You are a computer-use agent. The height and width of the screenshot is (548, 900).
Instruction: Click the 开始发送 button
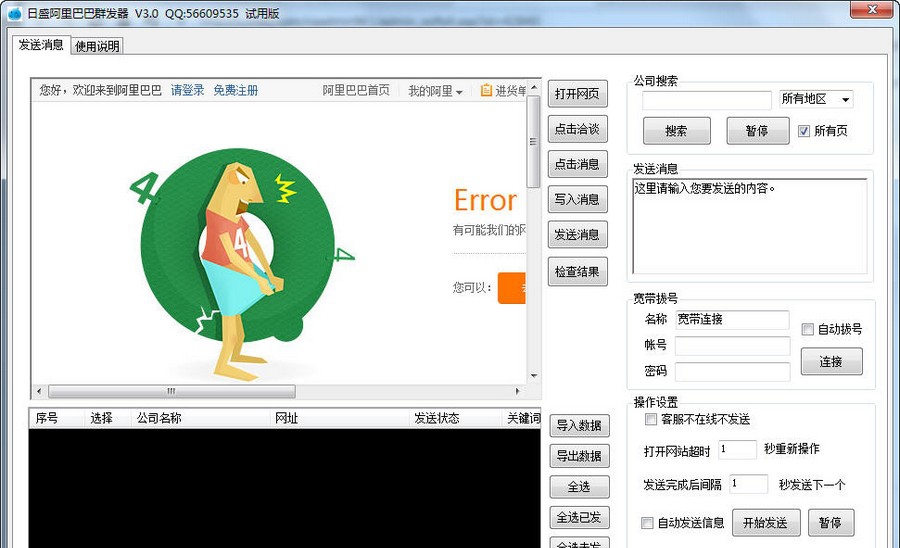(766, 523)
